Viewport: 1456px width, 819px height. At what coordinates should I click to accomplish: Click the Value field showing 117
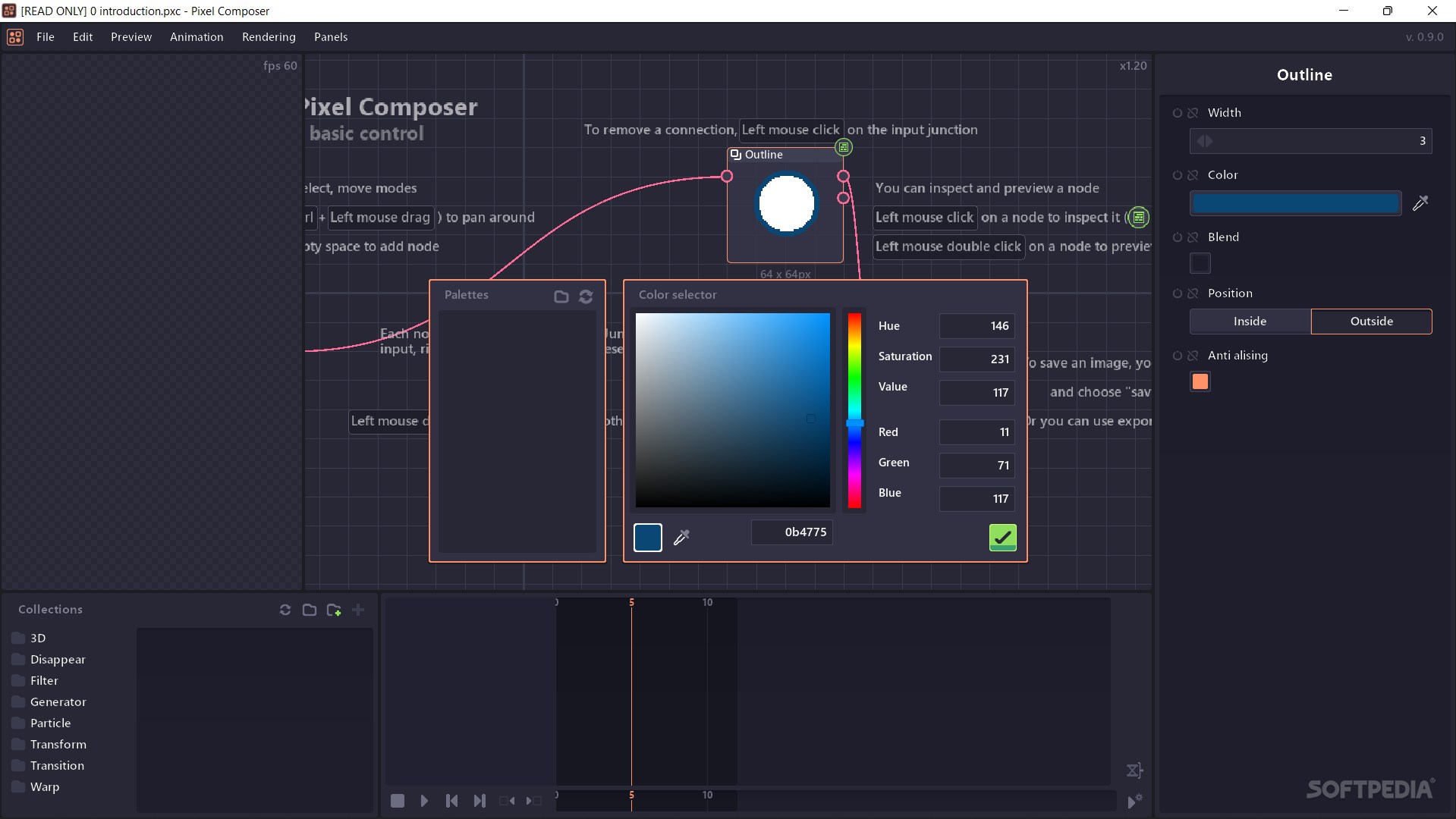pos(977,393)
